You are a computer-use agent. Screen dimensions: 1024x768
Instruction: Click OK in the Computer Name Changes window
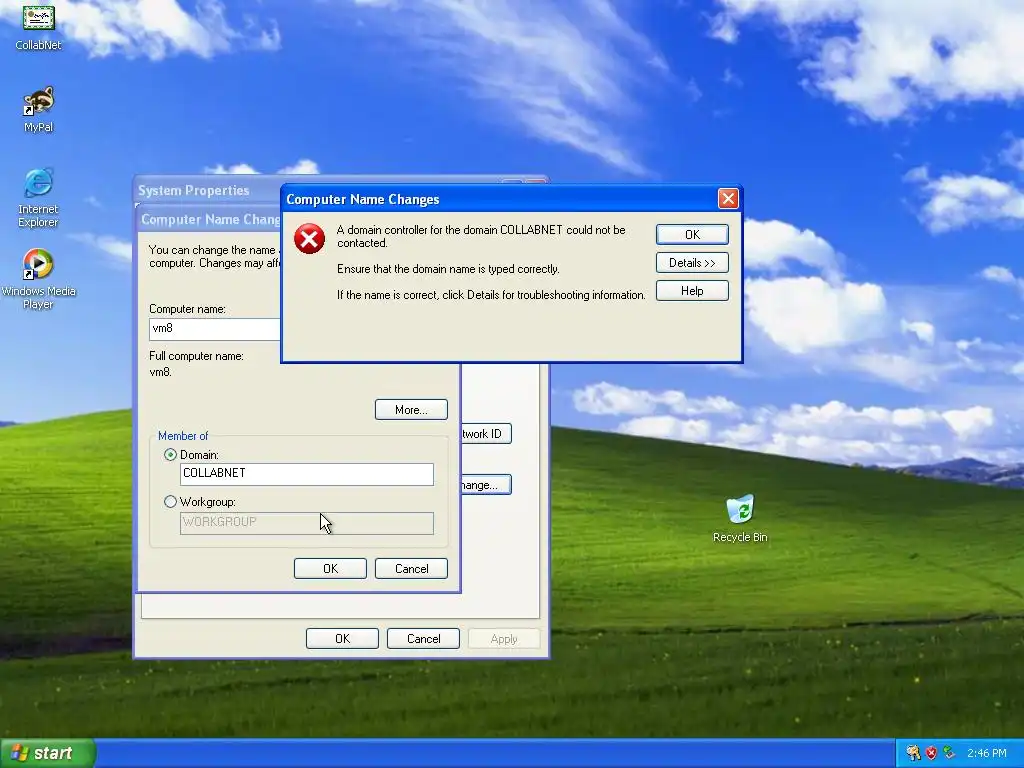(330, 568)
